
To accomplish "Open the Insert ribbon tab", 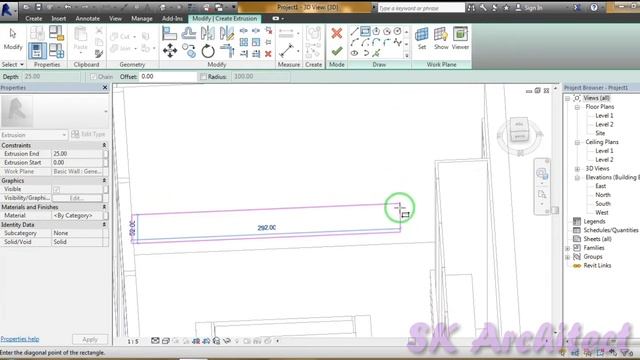I will click(59, 18).
